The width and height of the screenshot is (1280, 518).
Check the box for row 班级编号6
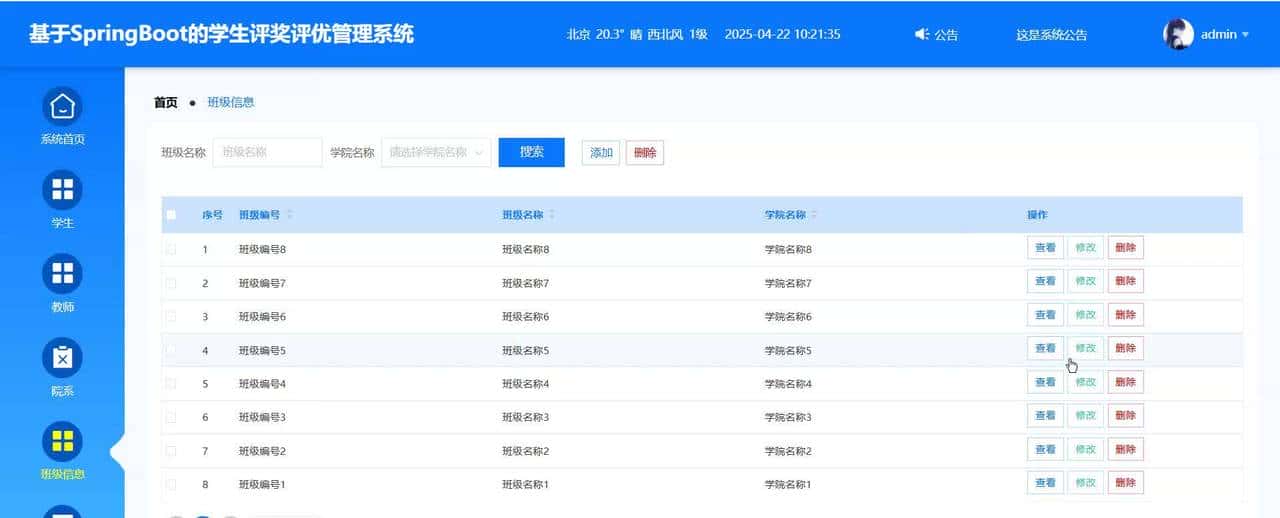[x=171, y=316]
